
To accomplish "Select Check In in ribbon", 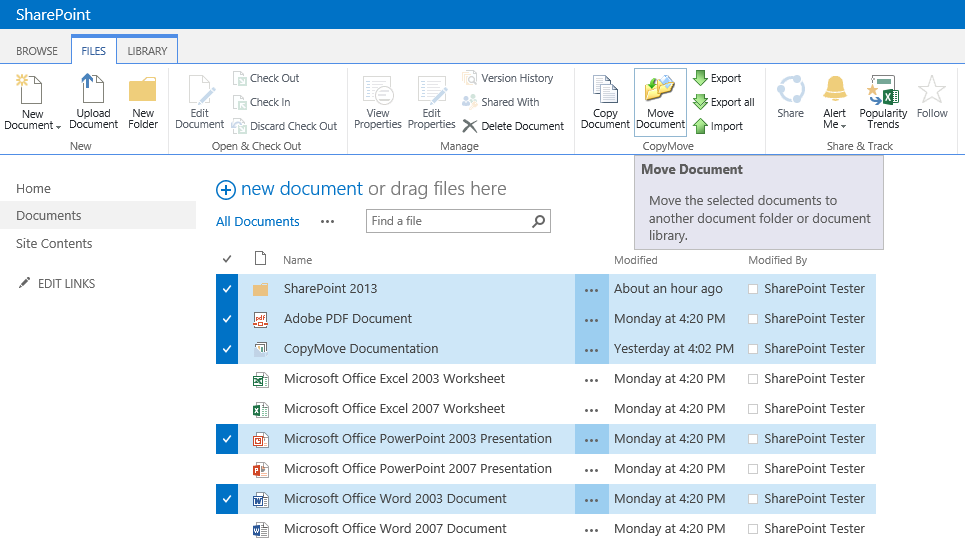I will click(x=262, y=102).
